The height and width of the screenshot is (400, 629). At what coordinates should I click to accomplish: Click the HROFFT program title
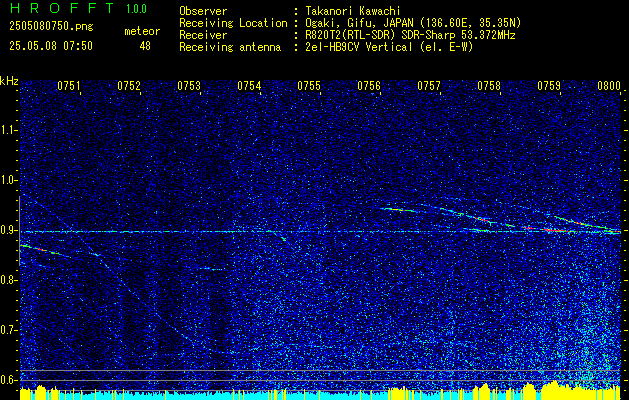point(62,8)
